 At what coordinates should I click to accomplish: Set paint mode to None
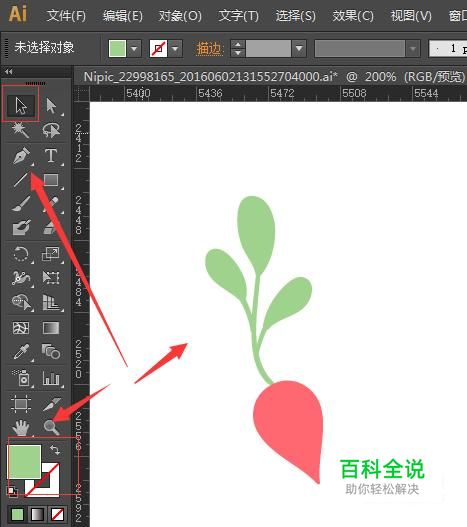pyautogui.click(x=57, y=514)
